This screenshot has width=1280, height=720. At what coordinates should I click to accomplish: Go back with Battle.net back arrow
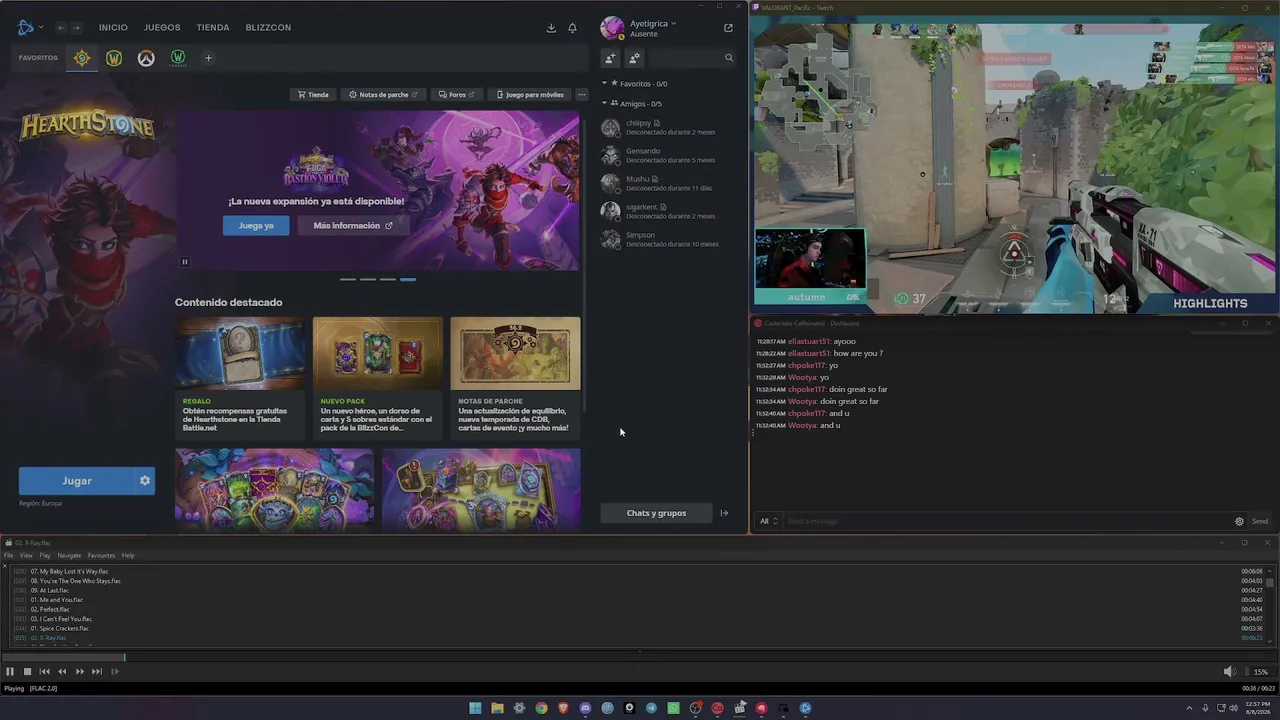(x=61, y=28)
